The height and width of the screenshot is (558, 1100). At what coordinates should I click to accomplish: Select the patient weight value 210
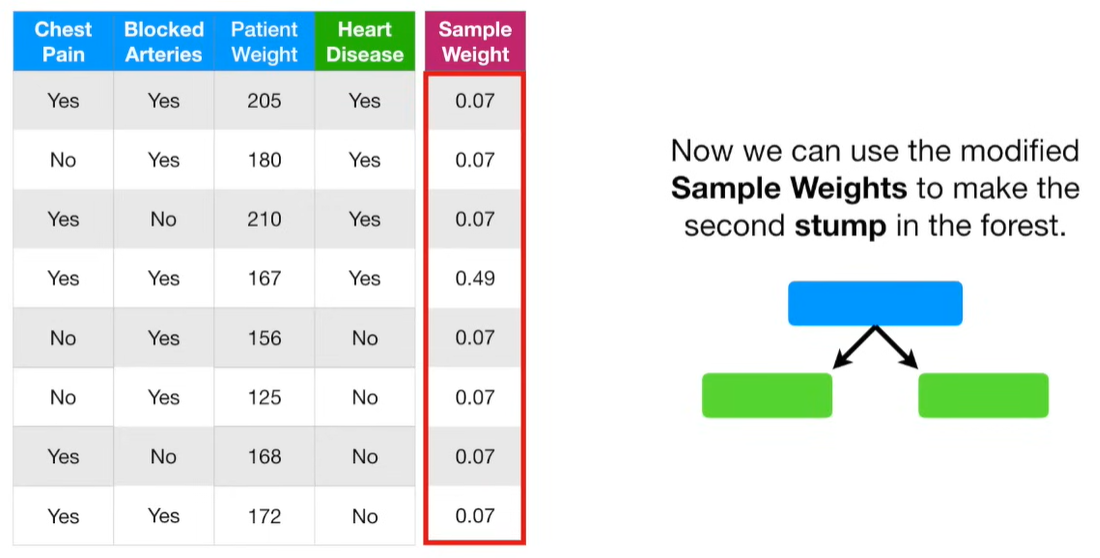[264, 219]
